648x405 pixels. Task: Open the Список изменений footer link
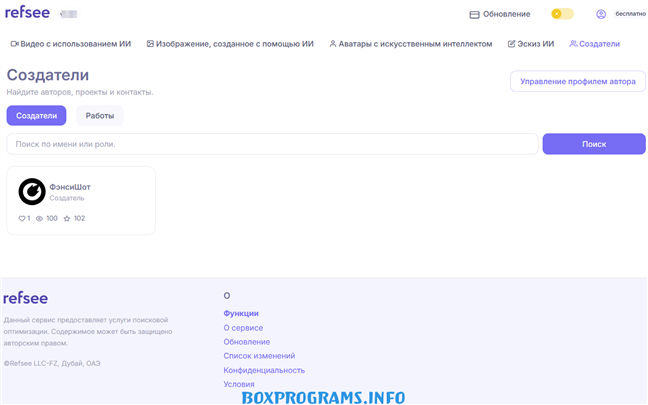259,356
